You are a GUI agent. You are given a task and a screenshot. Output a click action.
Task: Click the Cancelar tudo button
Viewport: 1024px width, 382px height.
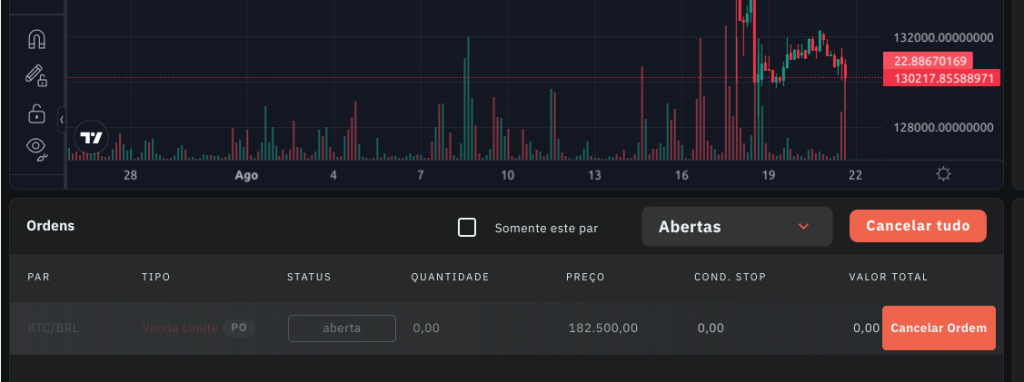point(918,226)
